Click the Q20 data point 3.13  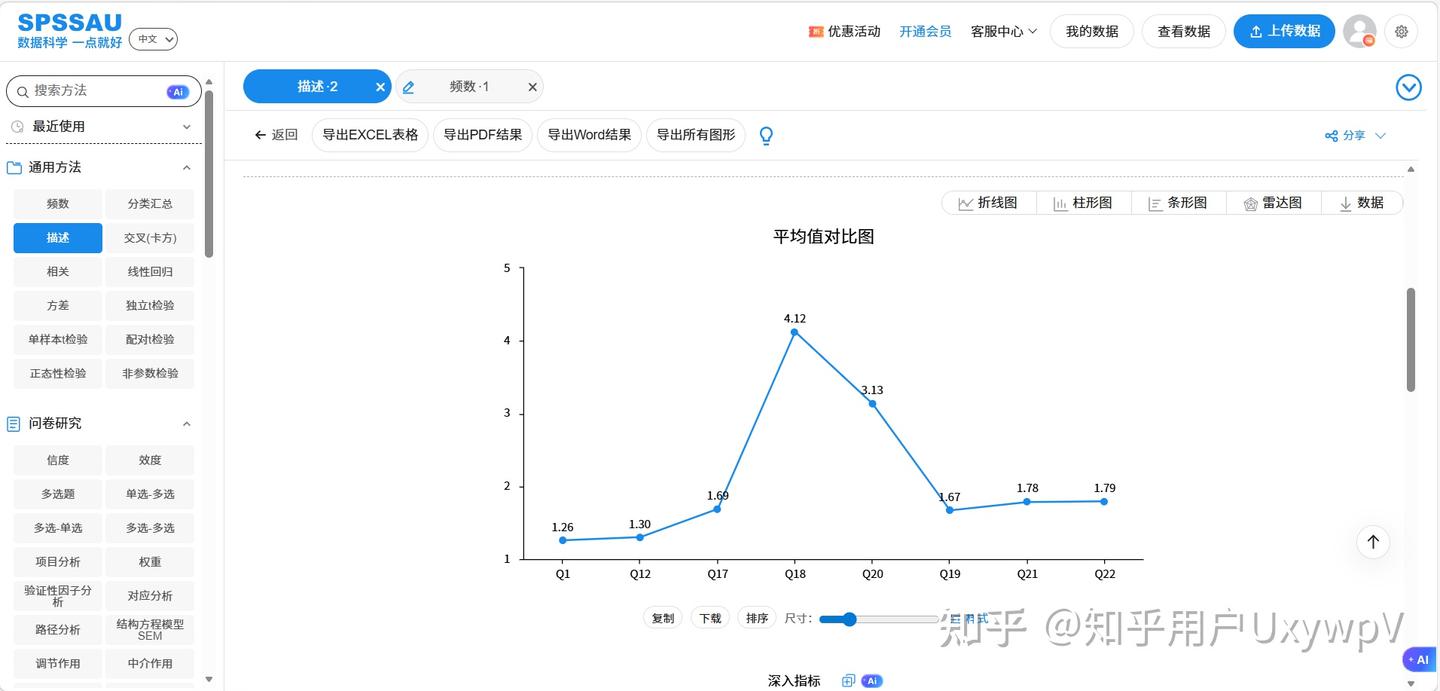click(x=872, y=404)
